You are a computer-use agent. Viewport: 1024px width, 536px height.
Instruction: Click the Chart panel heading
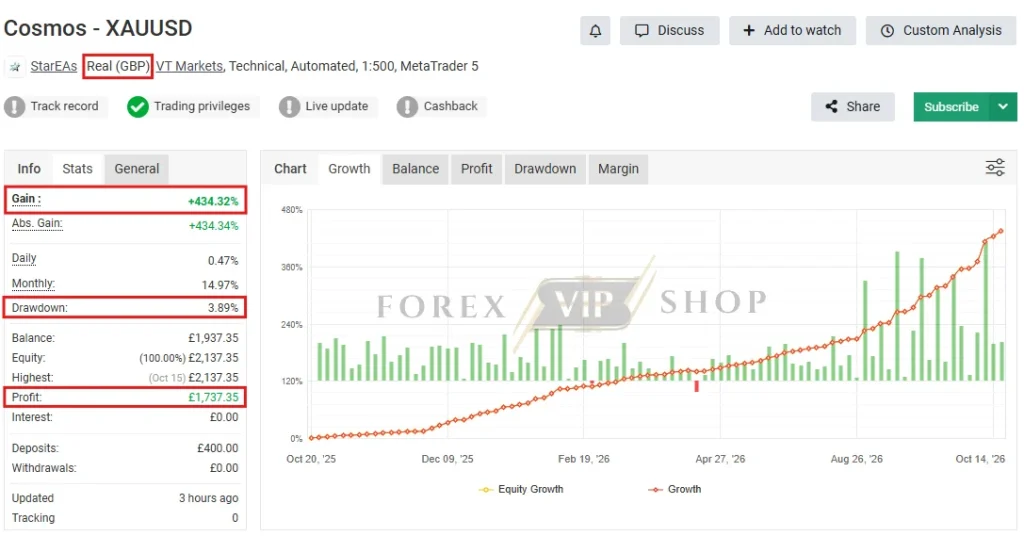point(290,168)
